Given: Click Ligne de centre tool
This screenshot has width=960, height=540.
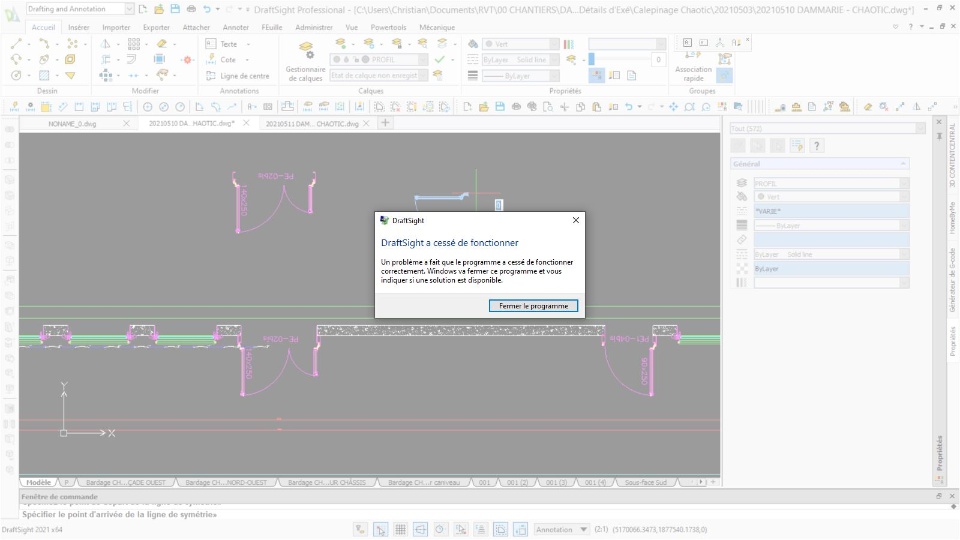Looking at the screenshot, I should coord(238,76).
